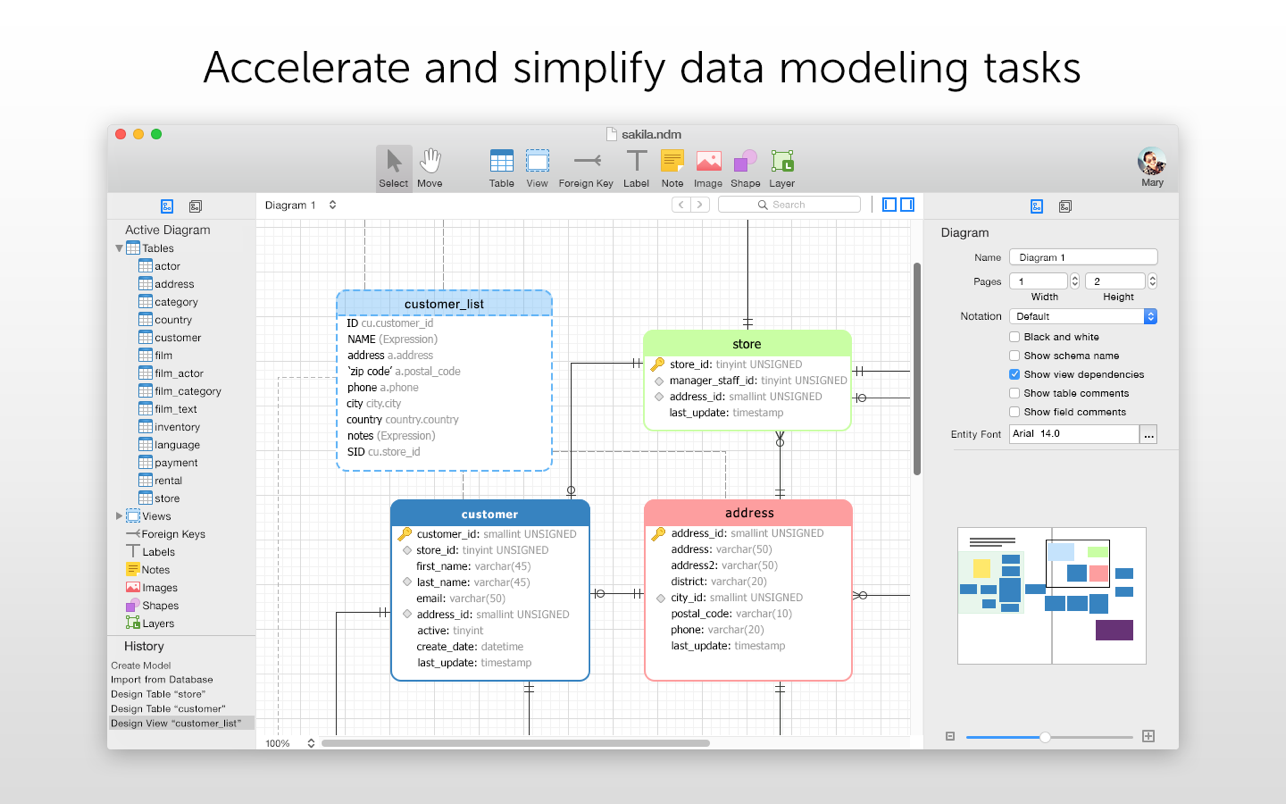This screenshot has height=804, width=1286.
Task: Select the inventory table in tree
Action: [x=169, y=427]
